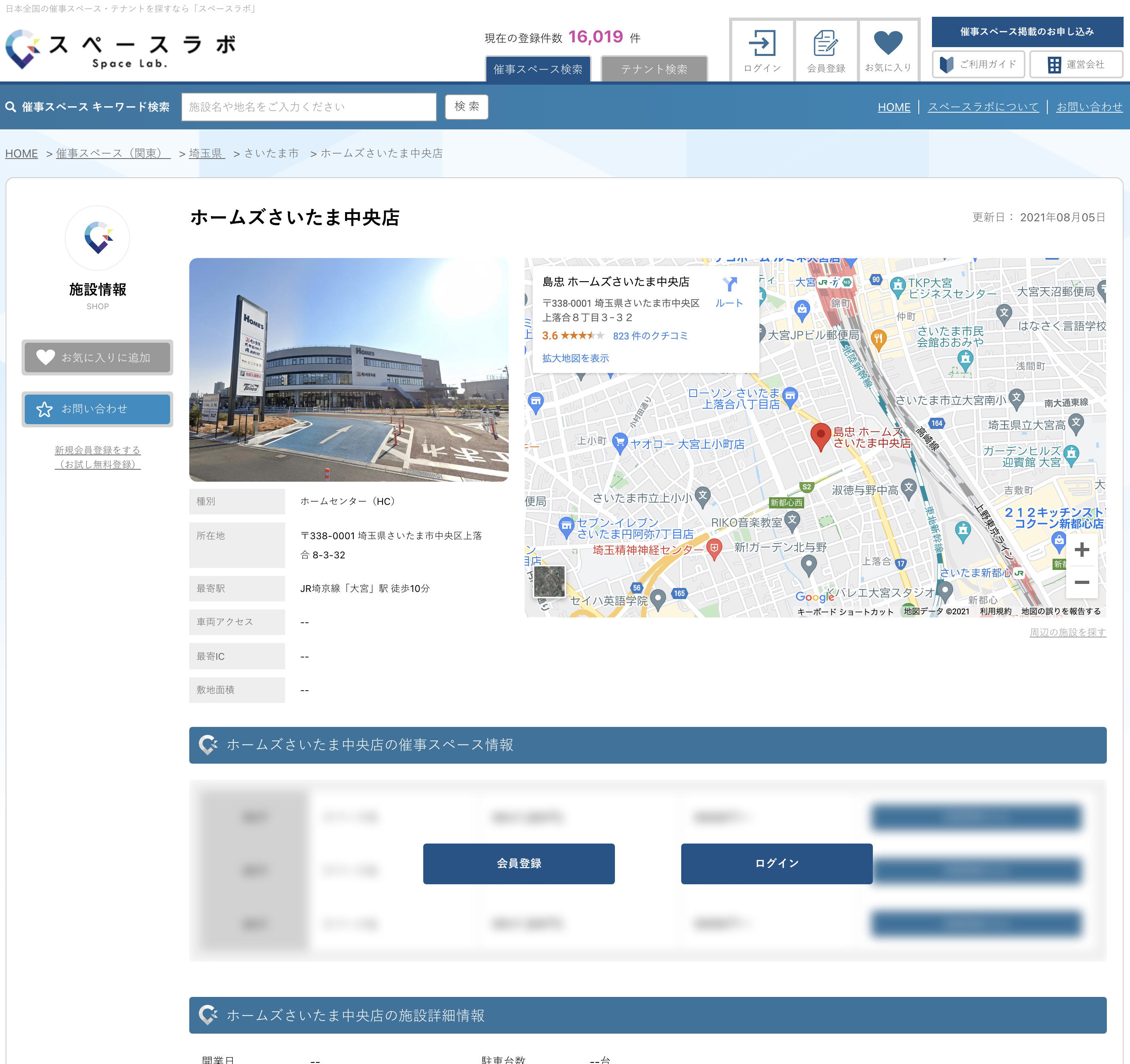The width and height of the screenshot is (1130, 1064).
Task: Open the ご利用ガイド usage guide
Action: (978, 64)
